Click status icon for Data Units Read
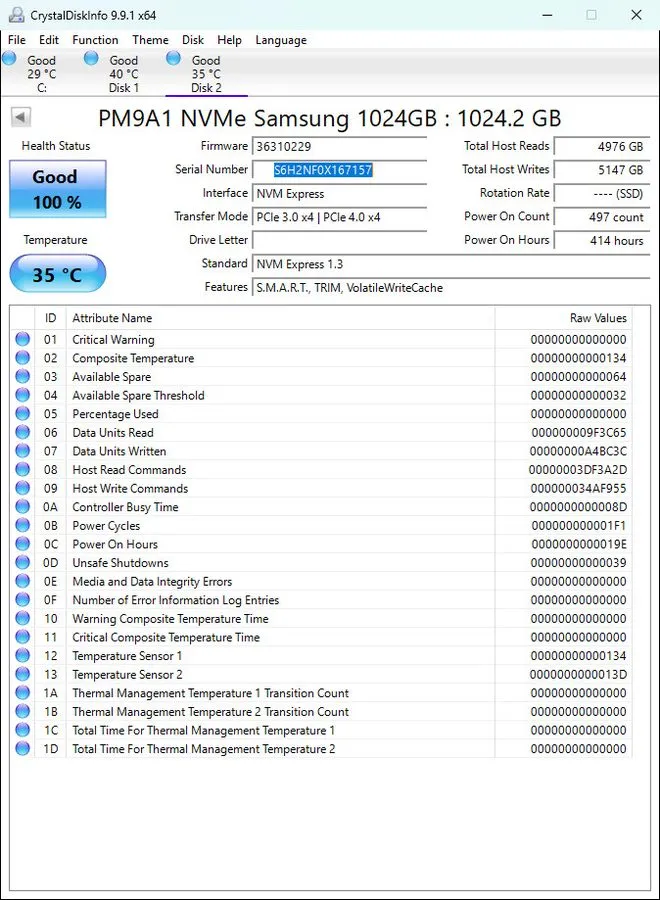 pos(22,432)
